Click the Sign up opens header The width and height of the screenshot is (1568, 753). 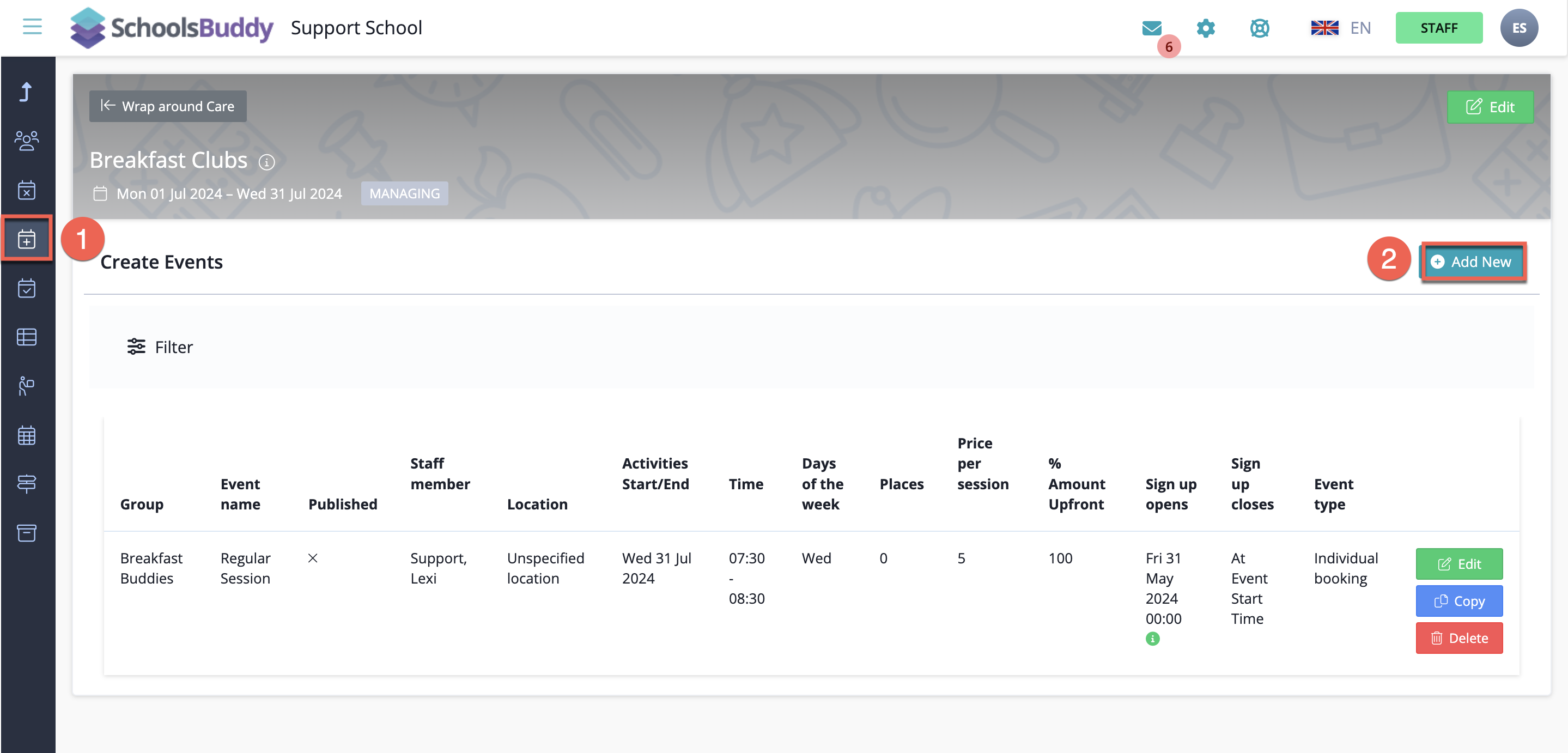(1171, 494)
